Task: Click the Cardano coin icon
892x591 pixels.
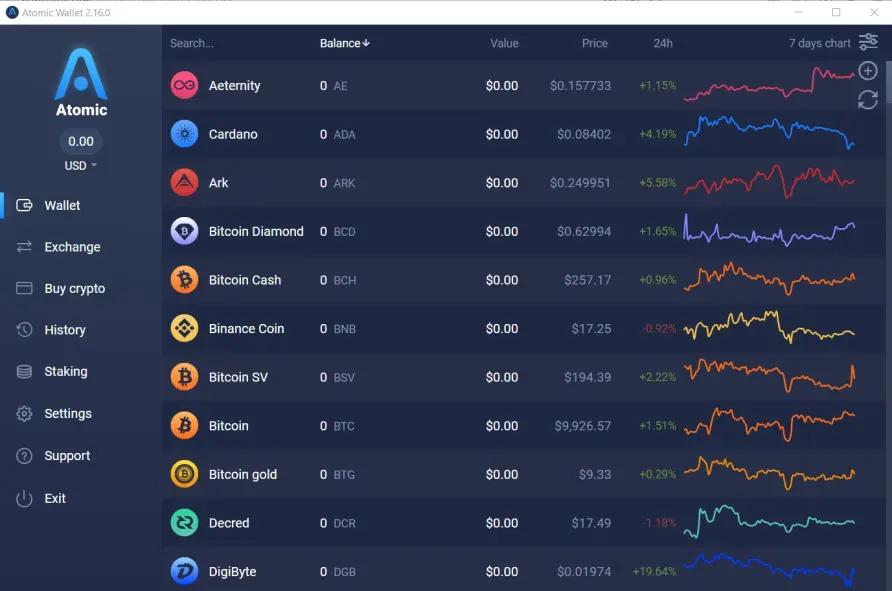Action: coord(184,134)
